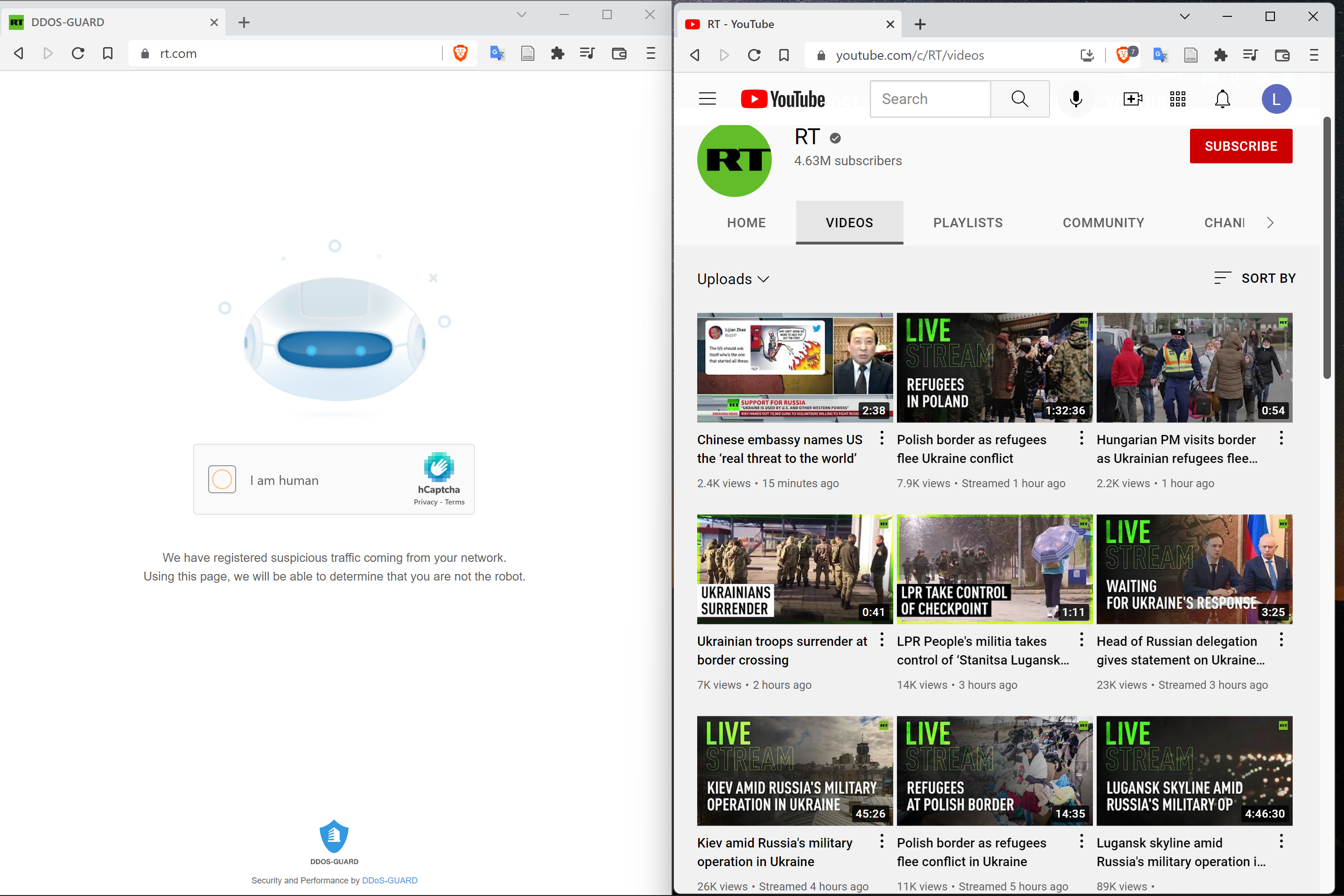Image resolution: width=1344 pixels, height=896 pixels.
Task: Open YouTube voice search microphone
Action: [1075, 99]
